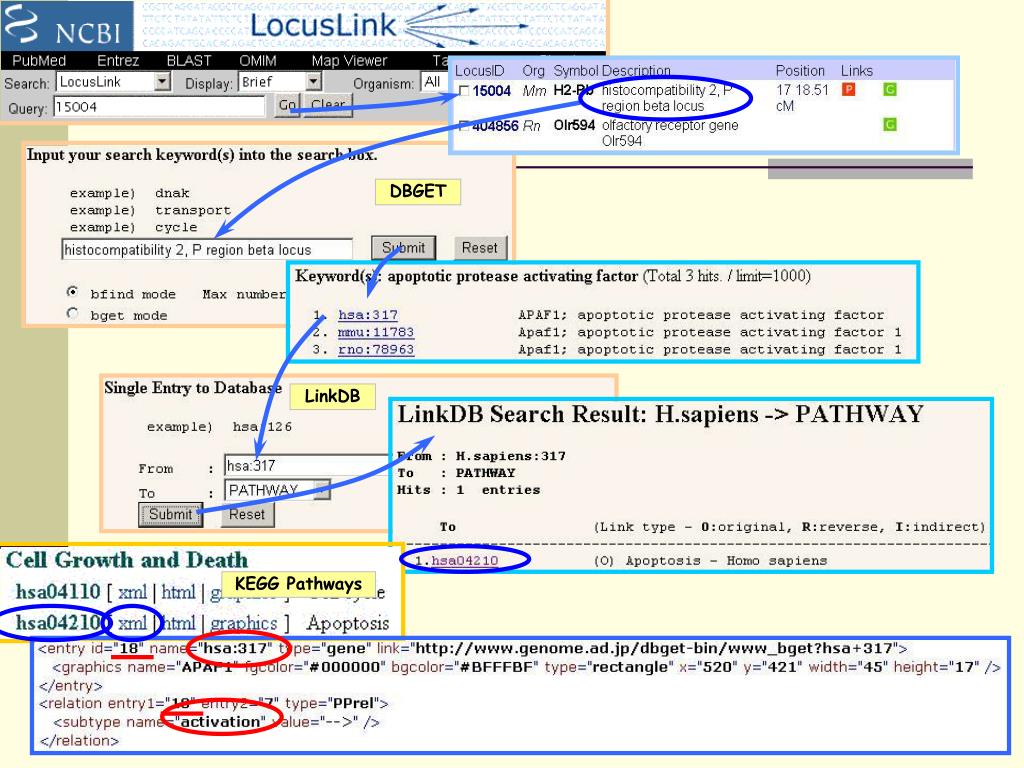Open the Organism dropdown showing All

coord(436,82)
